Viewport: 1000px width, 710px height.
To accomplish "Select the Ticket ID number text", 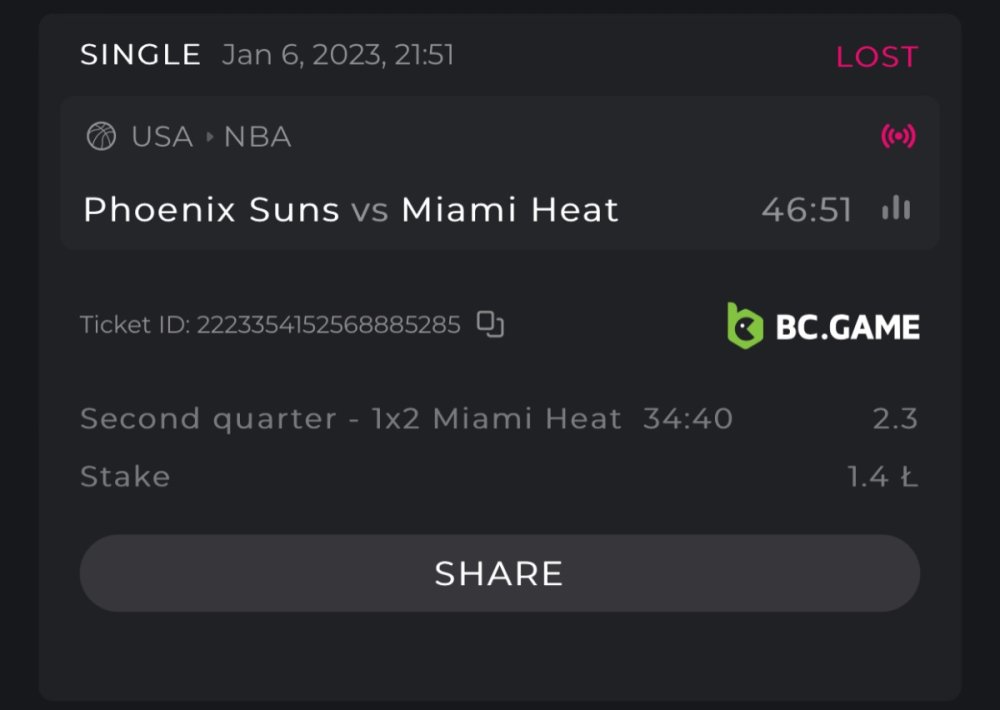I will [328, 325].
